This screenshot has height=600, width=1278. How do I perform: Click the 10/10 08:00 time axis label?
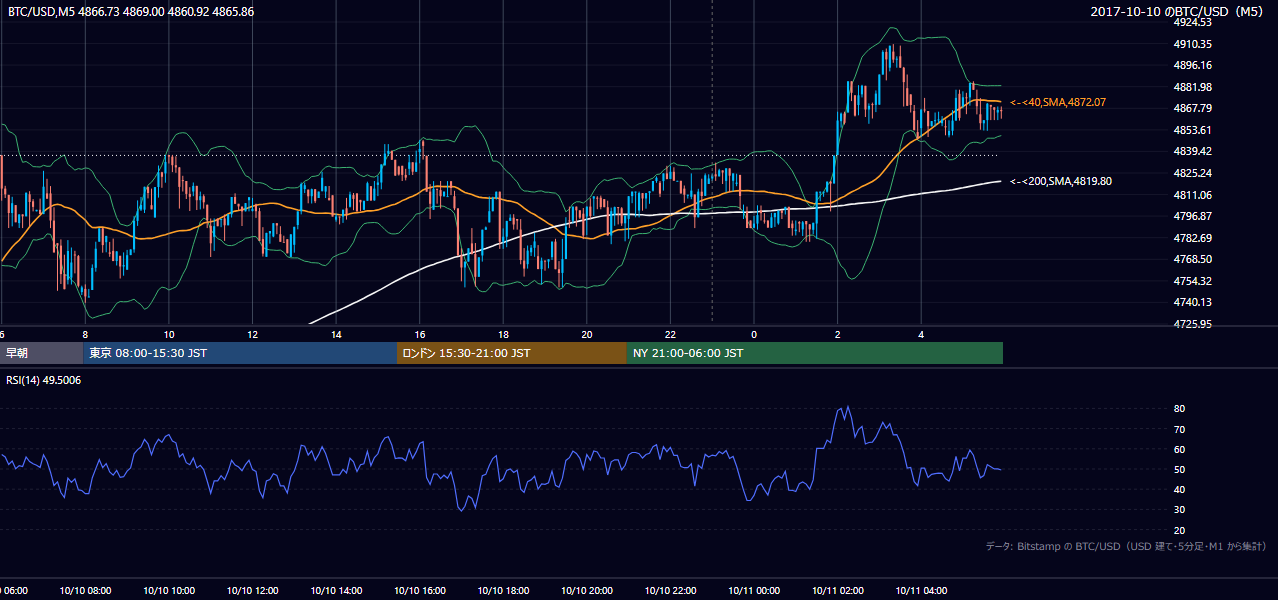click(85, 591)
